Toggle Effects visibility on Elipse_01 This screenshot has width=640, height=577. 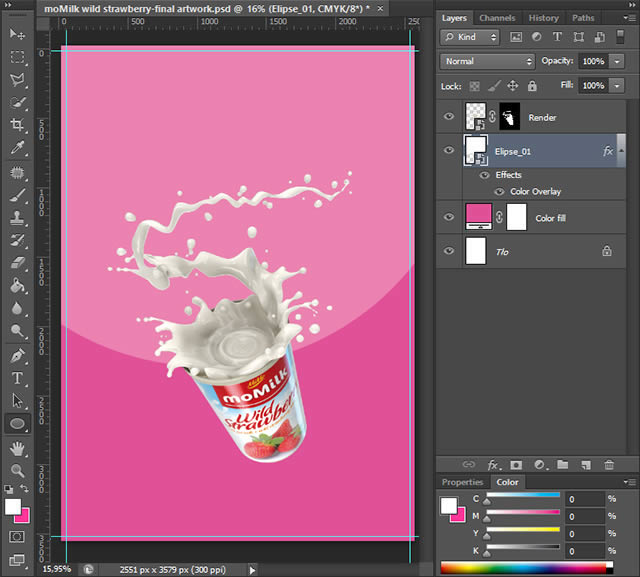(x=484, y=175)
